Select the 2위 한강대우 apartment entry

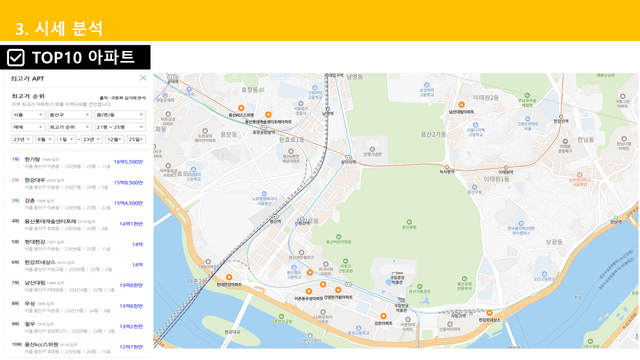click(x=77, y=183)
